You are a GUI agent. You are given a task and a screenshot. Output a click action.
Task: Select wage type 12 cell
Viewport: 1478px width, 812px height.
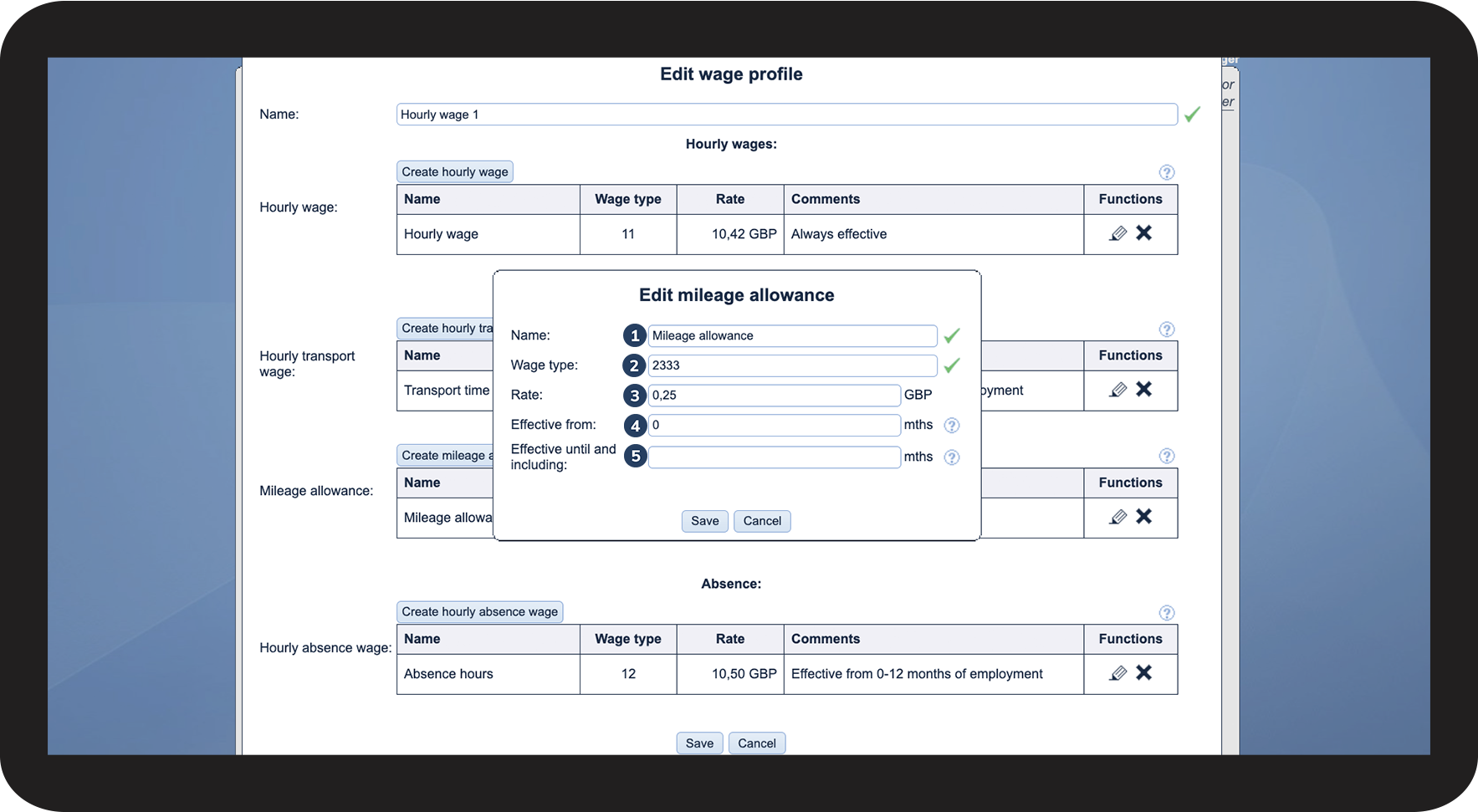628,674
